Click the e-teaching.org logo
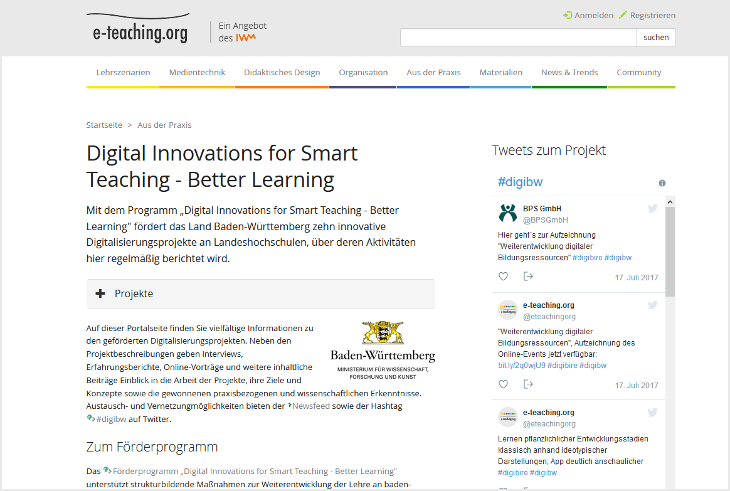The width and height of the screenshot is (730, 491). click(137, 30)
